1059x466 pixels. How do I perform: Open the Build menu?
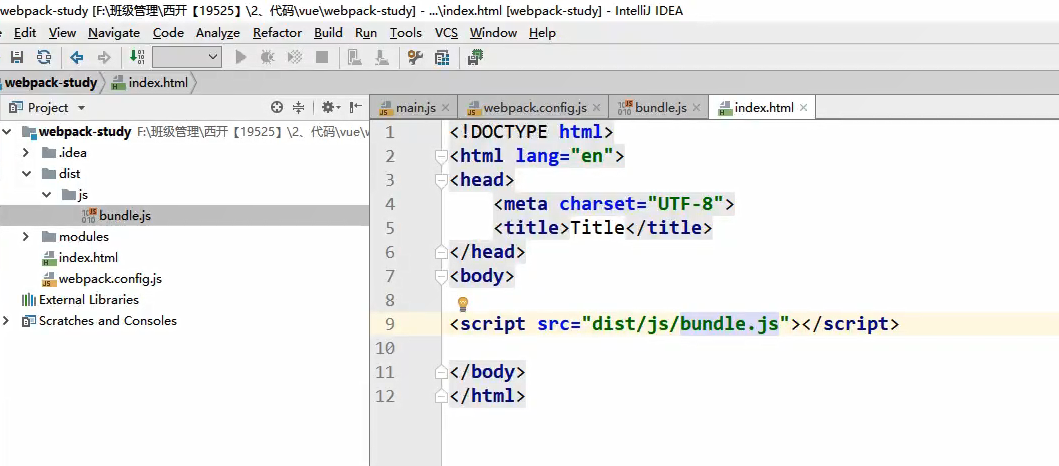pyautogui.click(x=328, y=32)
